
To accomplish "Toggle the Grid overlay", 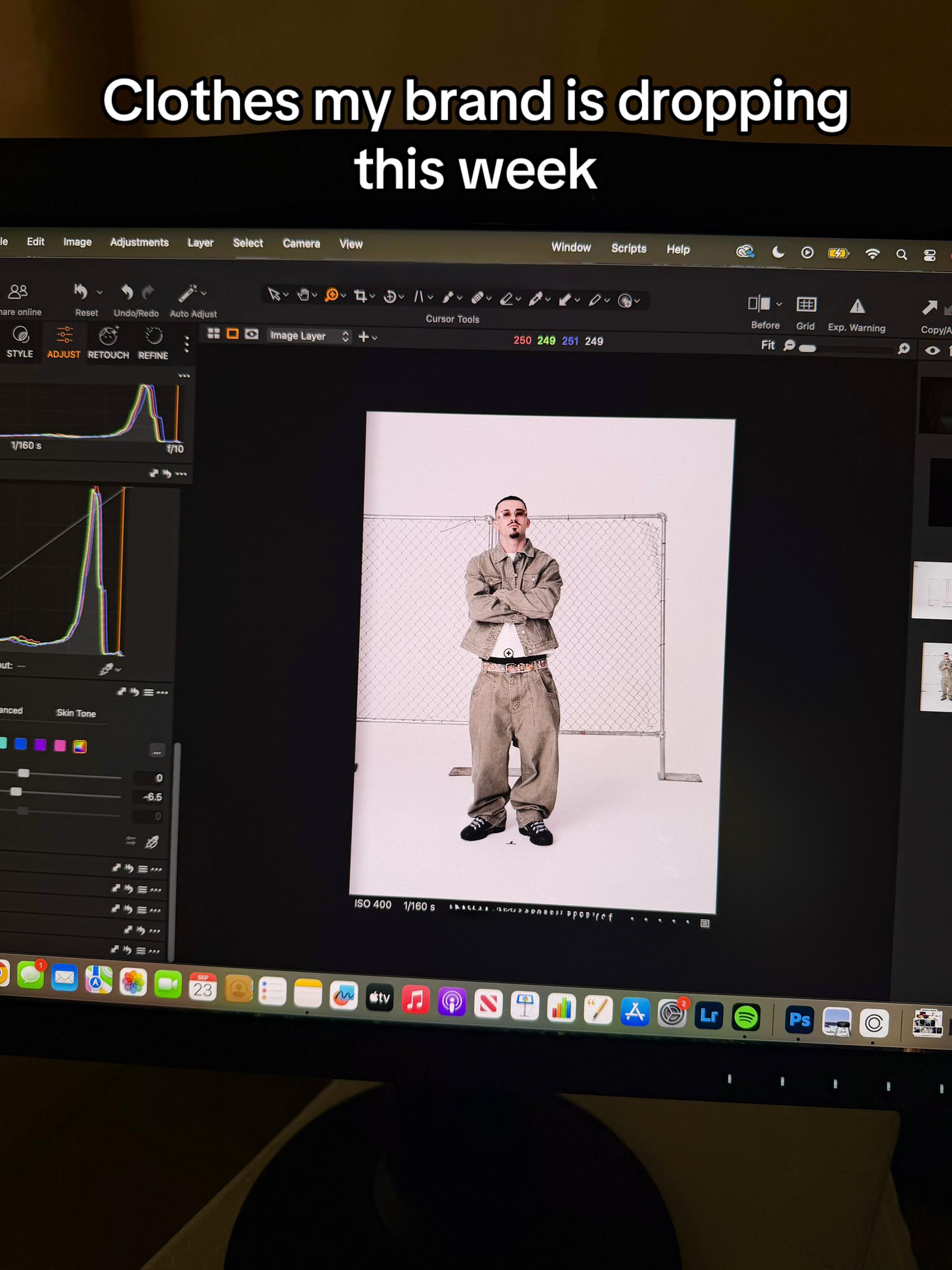I will 806,304.
